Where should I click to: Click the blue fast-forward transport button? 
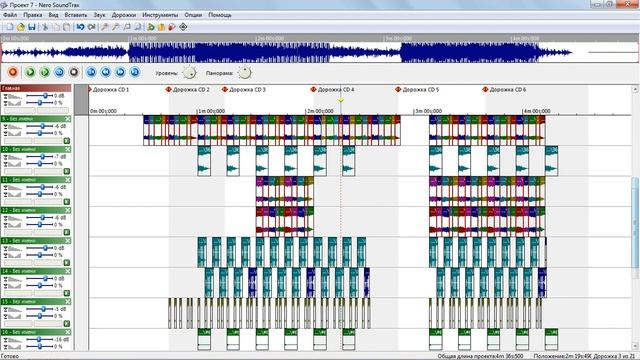120,72
